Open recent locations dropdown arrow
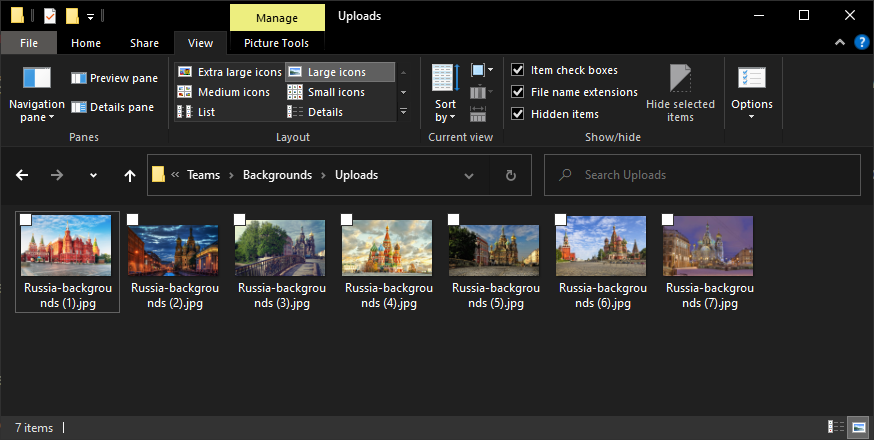The width and height of the screenshot is (874, 440). [93, 175]
